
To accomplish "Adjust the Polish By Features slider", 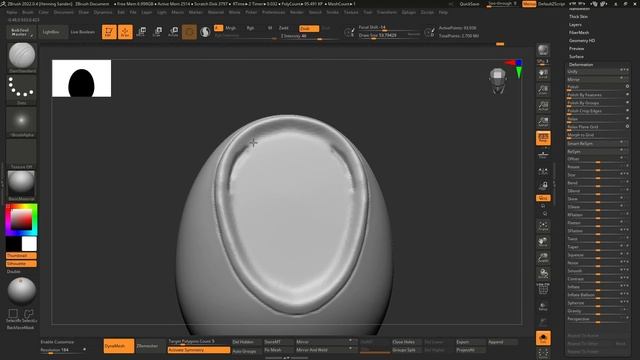I will click(598, 95).
